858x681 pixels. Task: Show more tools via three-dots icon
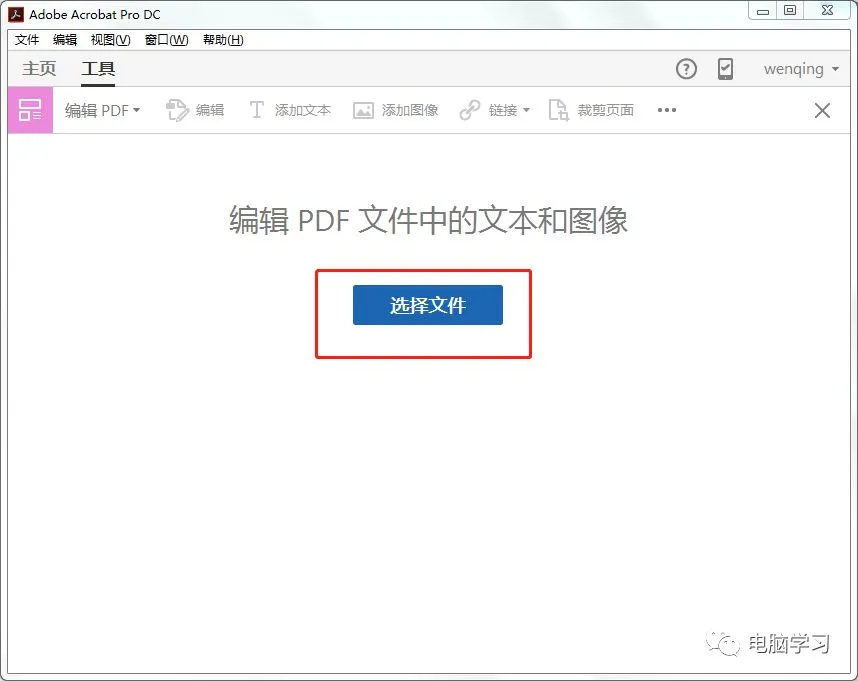tap(666, 110)
